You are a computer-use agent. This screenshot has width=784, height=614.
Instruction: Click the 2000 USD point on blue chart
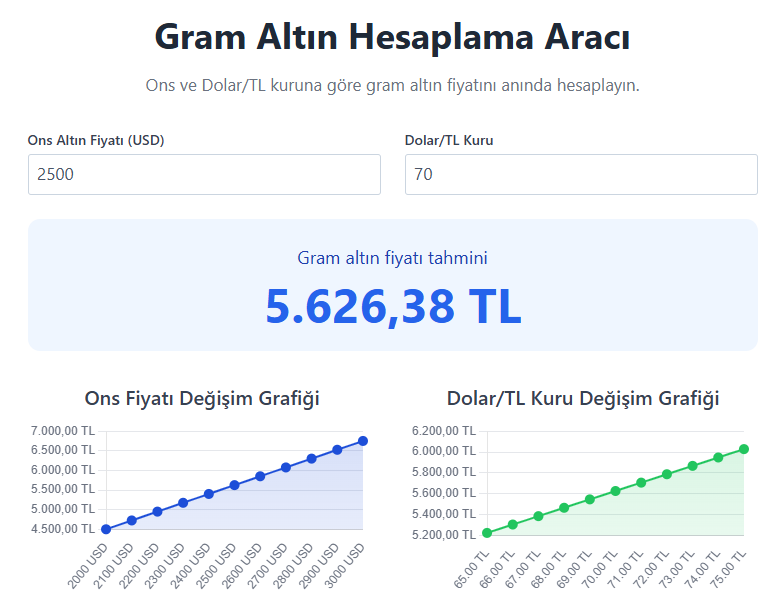point(106,529)
